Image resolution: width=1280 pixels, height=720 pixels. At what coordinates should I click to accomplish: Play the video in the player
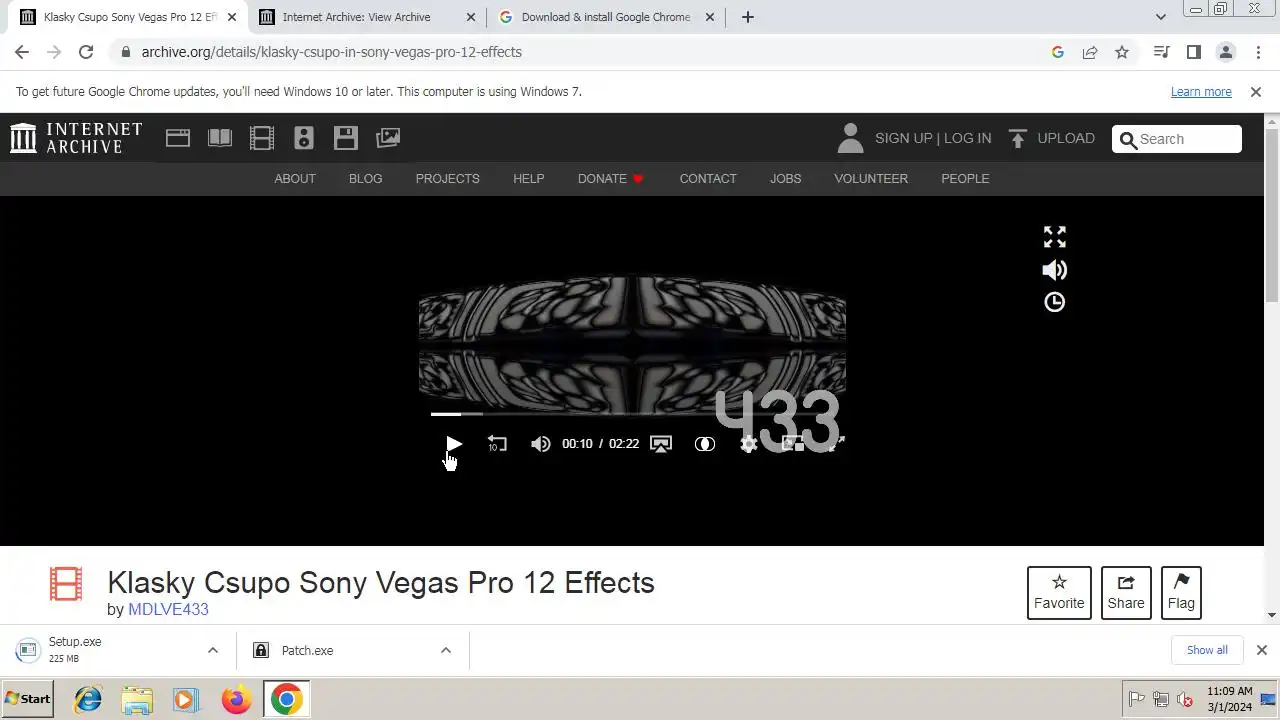tap(453, 444)
